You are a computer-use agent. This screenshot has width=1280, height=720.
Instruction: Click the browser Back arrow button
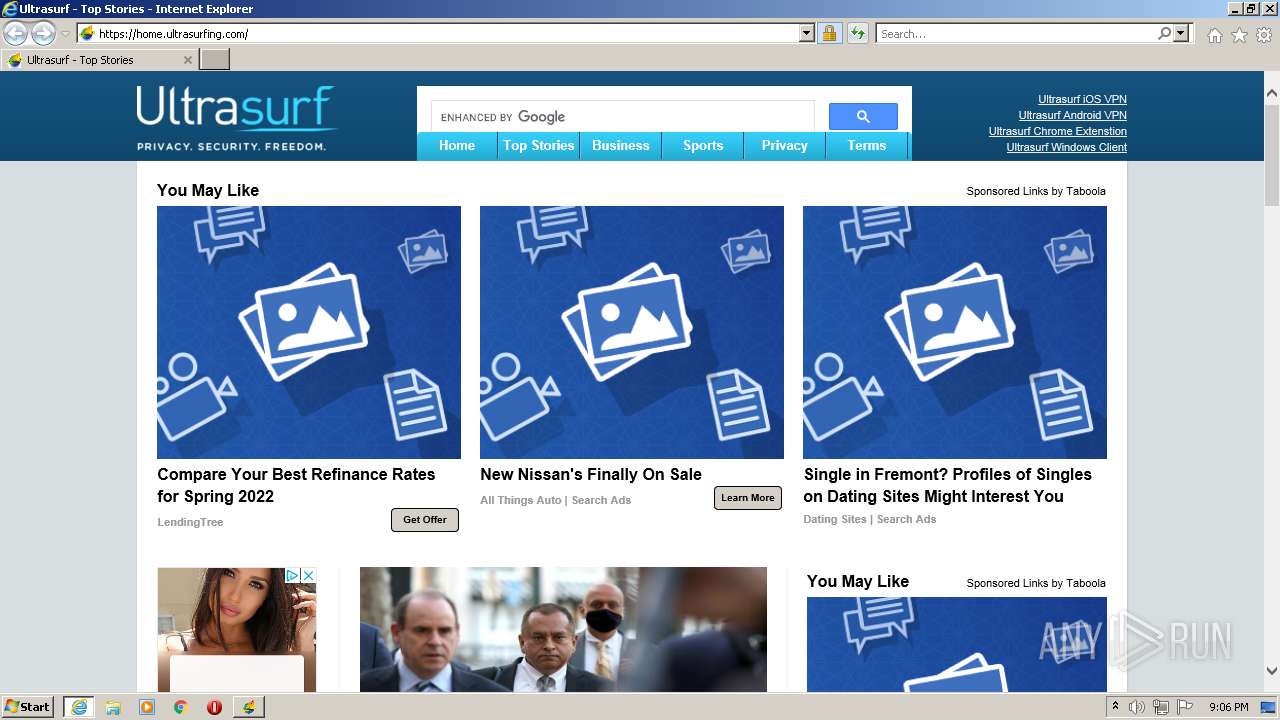coord(15,34)
